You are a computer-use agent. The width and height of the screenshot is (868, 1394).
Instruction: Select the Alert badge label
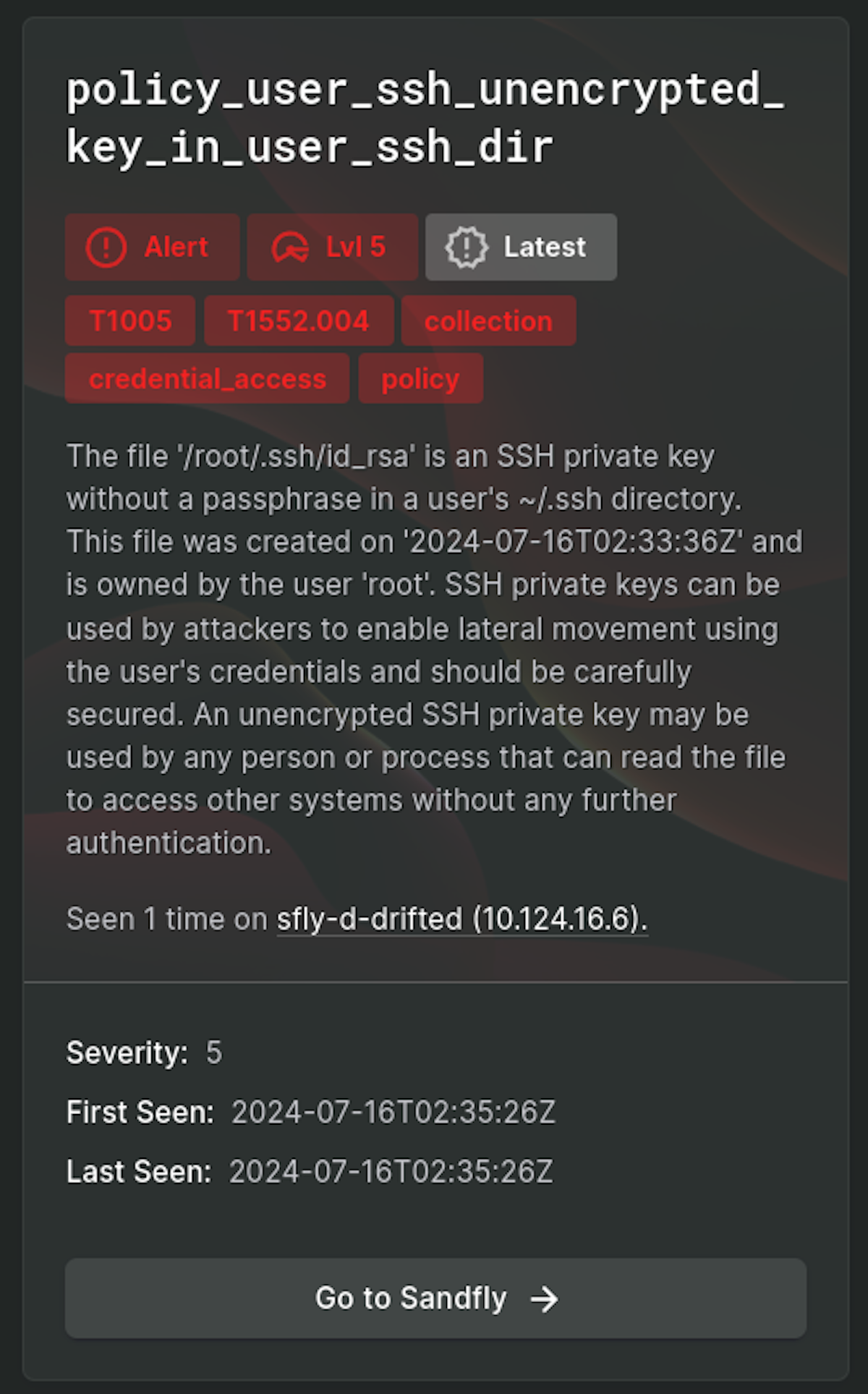[x=176, y=247]
